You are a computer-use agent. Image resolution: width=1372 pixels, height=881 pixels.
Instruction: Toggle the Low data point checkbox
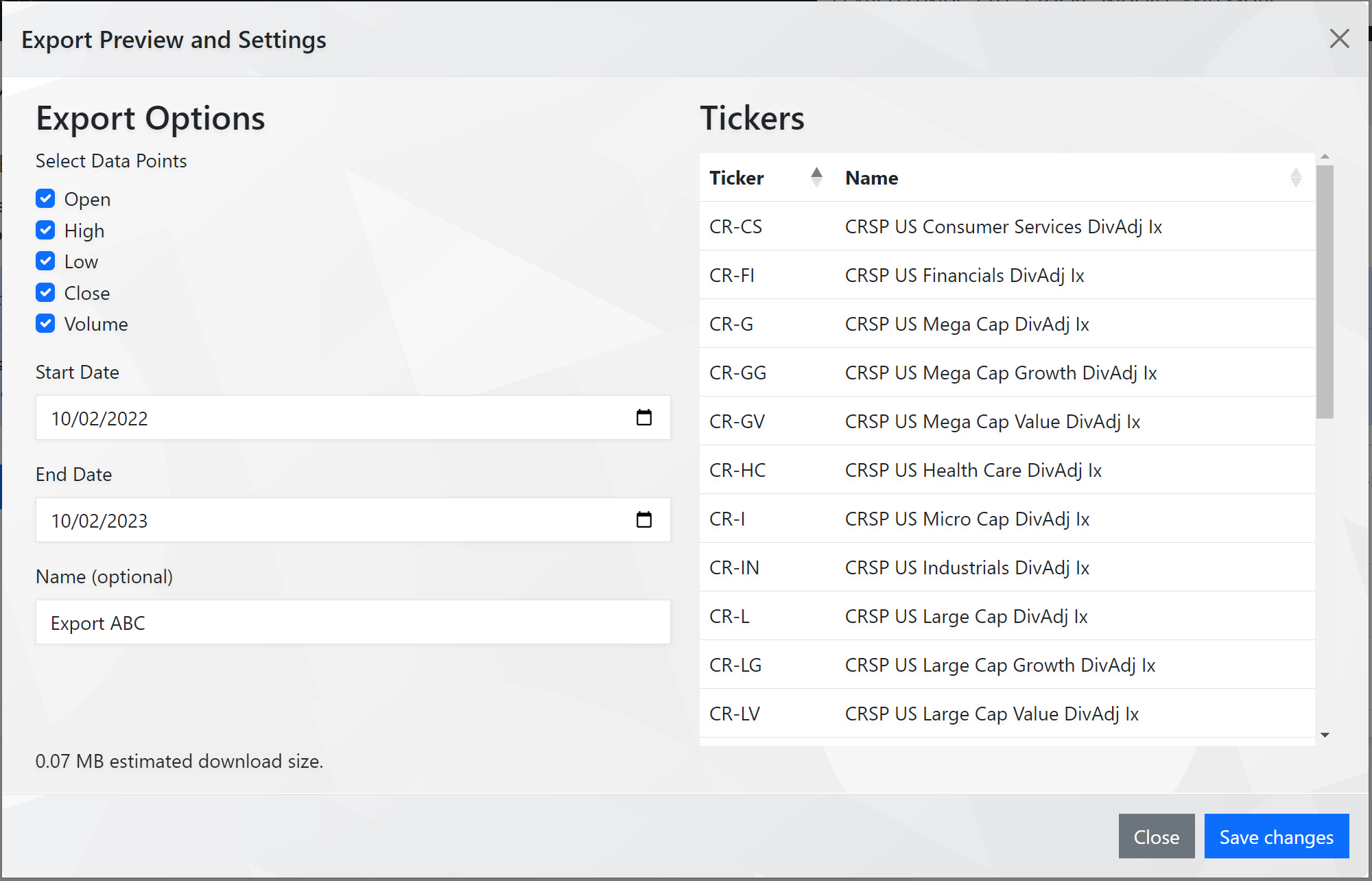click(45, 261)
